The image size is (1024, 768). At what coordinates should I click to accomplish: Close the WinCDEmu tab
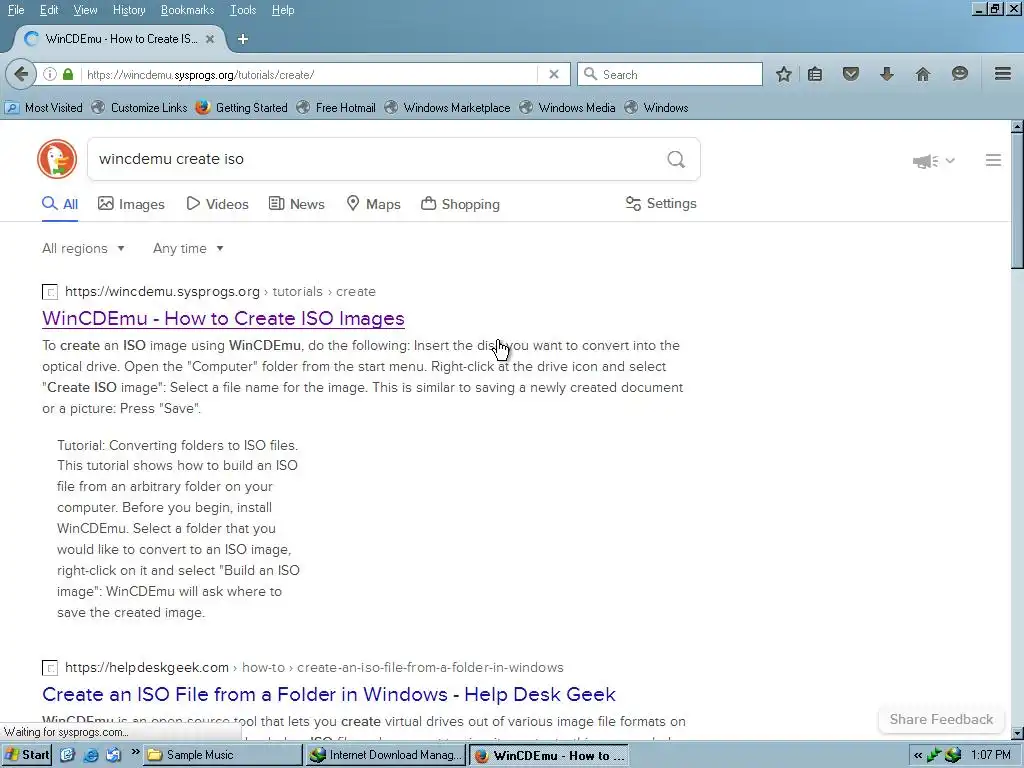(x=210, y=39)
